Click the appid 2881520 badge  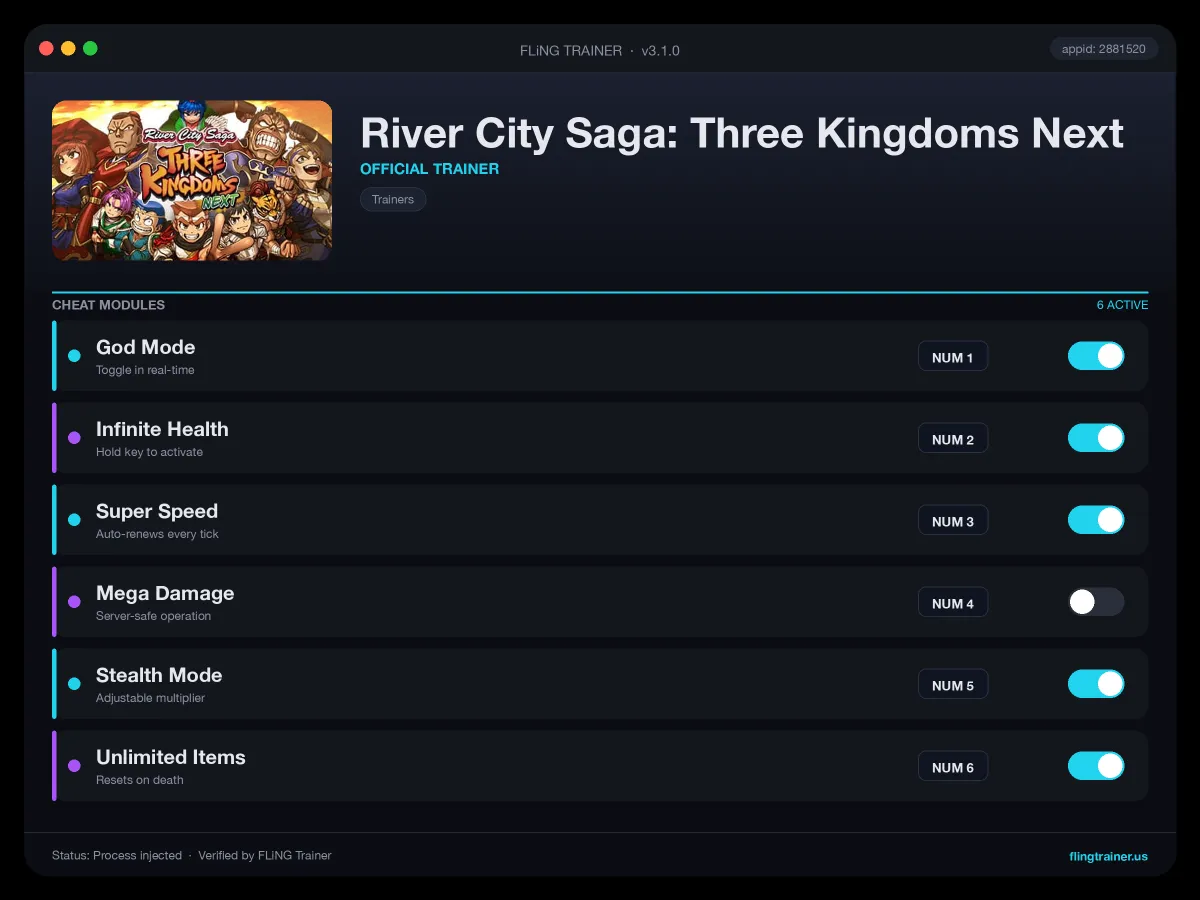click(x=1104, y=49)
